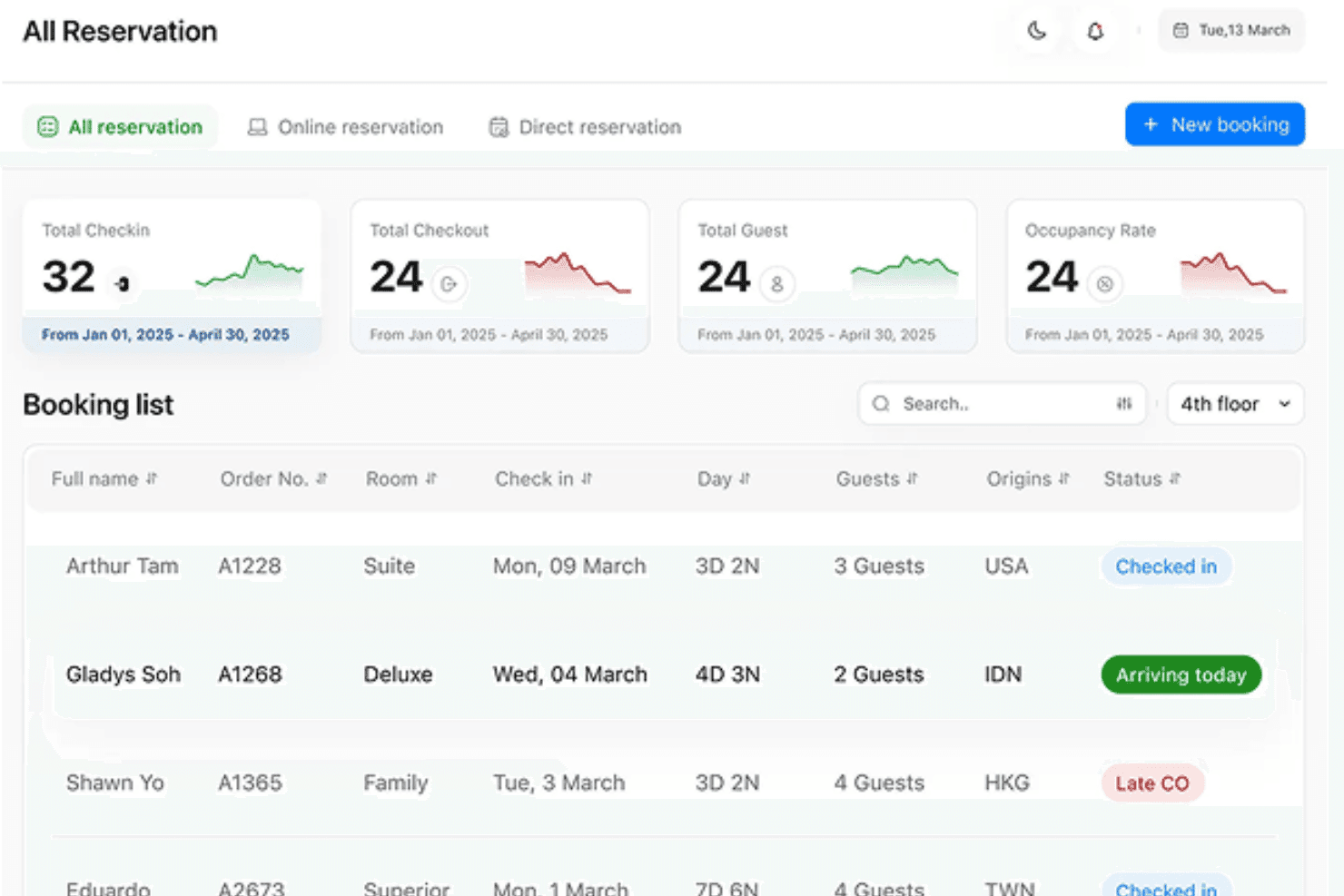This screenshot has height=896, width=1344.
Task: Click the Total Checkout circular icon
Action: [x=448, y=284]
